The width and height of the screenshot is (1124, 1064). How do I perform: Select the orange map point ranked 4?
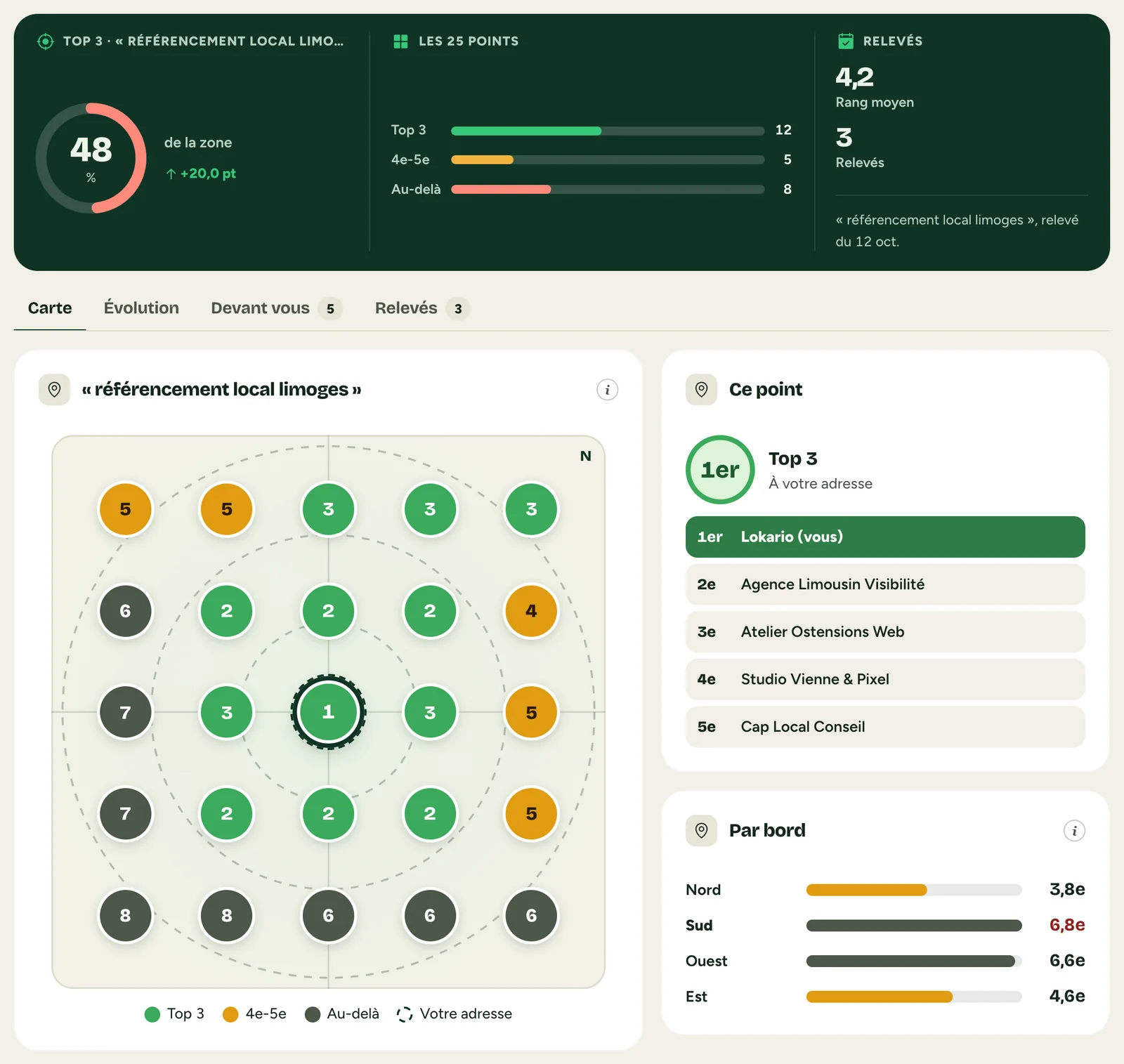pyautogui.click(x=531, y=611)
